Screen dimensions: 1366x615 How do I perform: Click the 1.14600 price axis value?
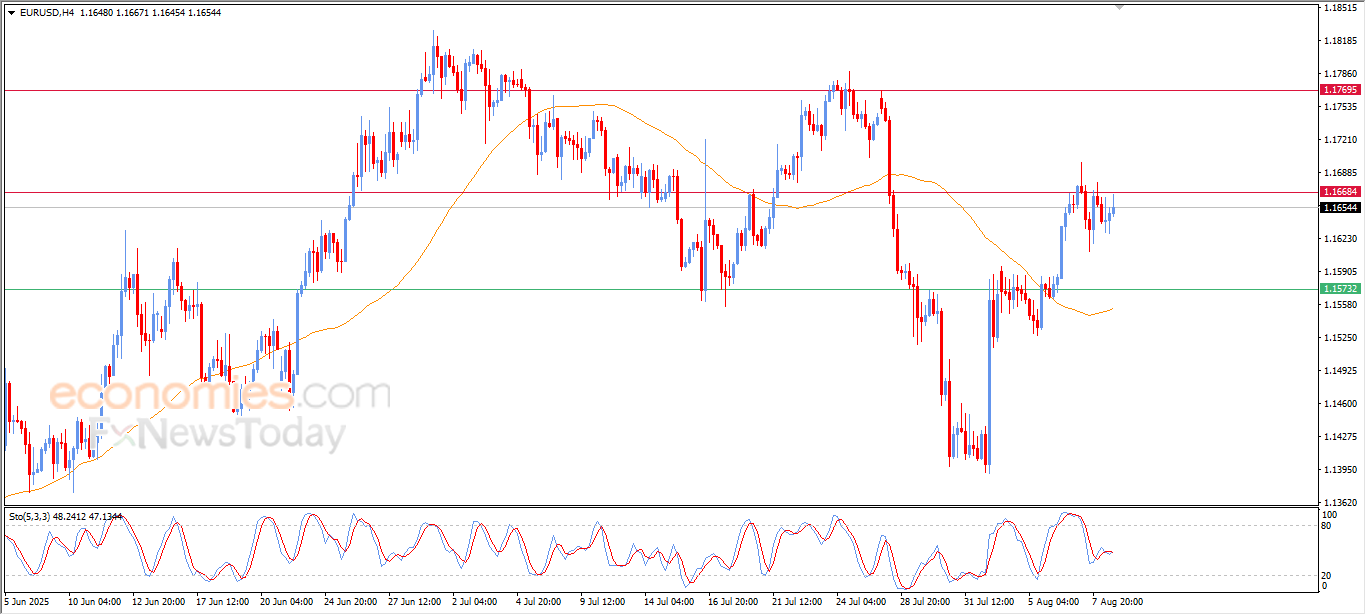coord(1339,404)
